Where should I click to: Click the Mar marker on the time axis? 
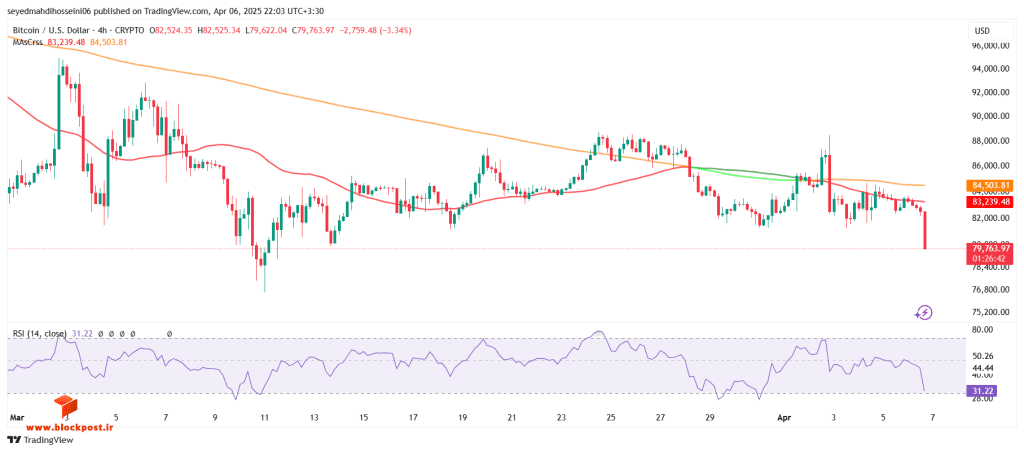coord(14,416)
